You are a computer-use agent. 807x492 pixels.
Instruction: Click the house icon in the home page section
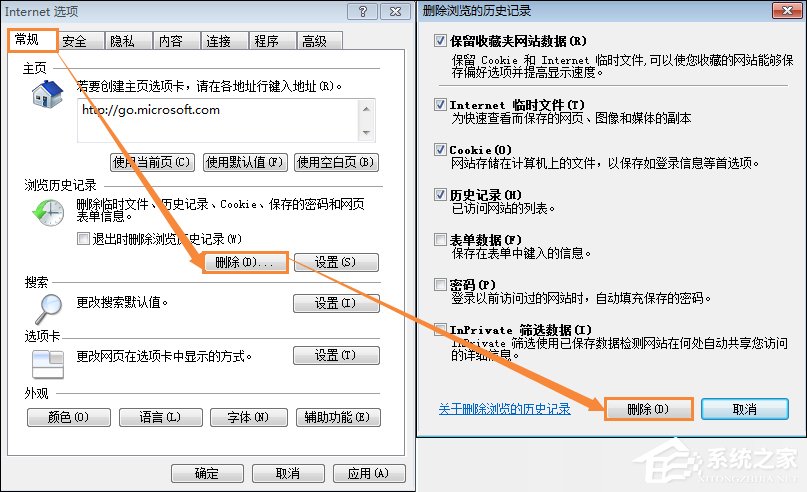[47, 97]
